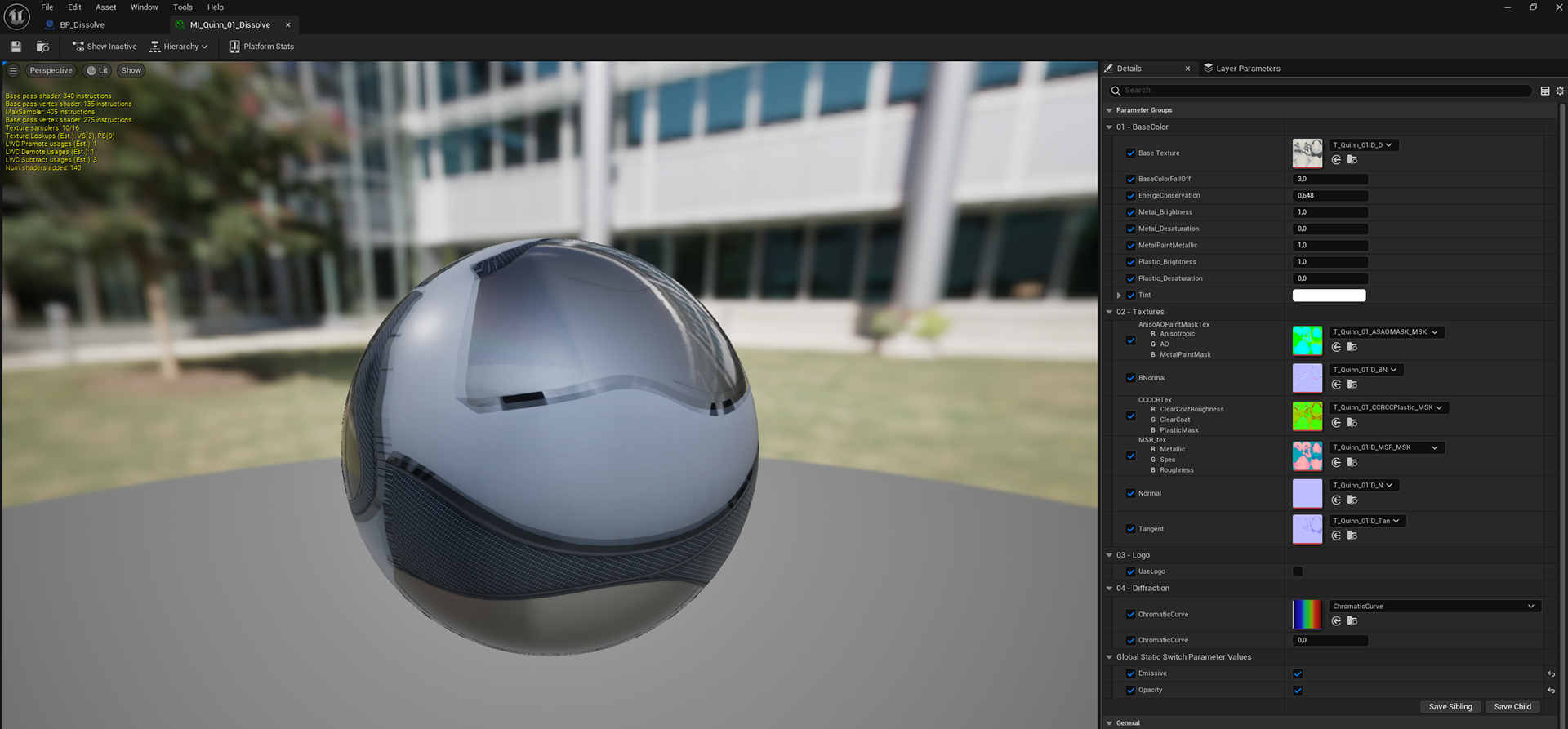The height and width of the screenshot is (729, 1568).
Task: Open viewport options hamburger menu
Action: pos(13,71)
